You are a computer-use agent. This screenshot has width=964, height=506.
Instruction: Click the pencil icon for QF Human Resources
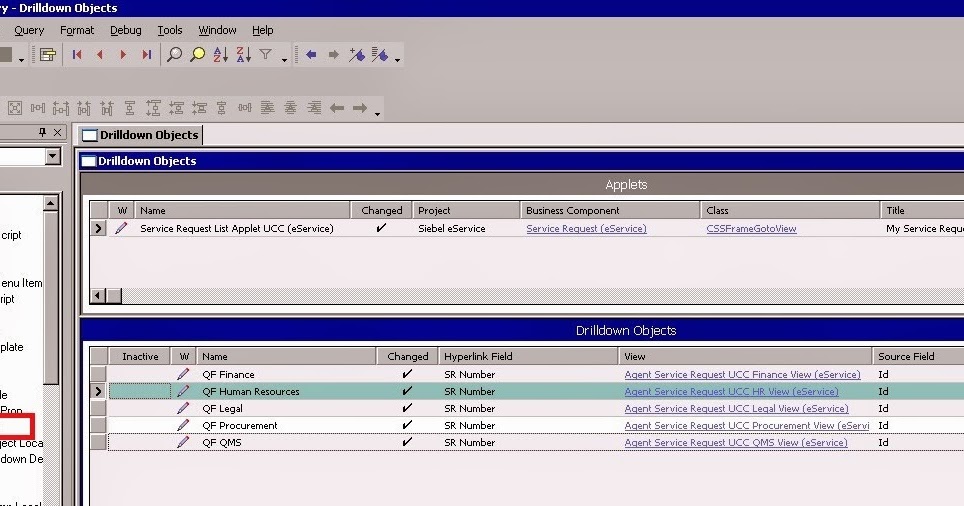pos(183,391)
